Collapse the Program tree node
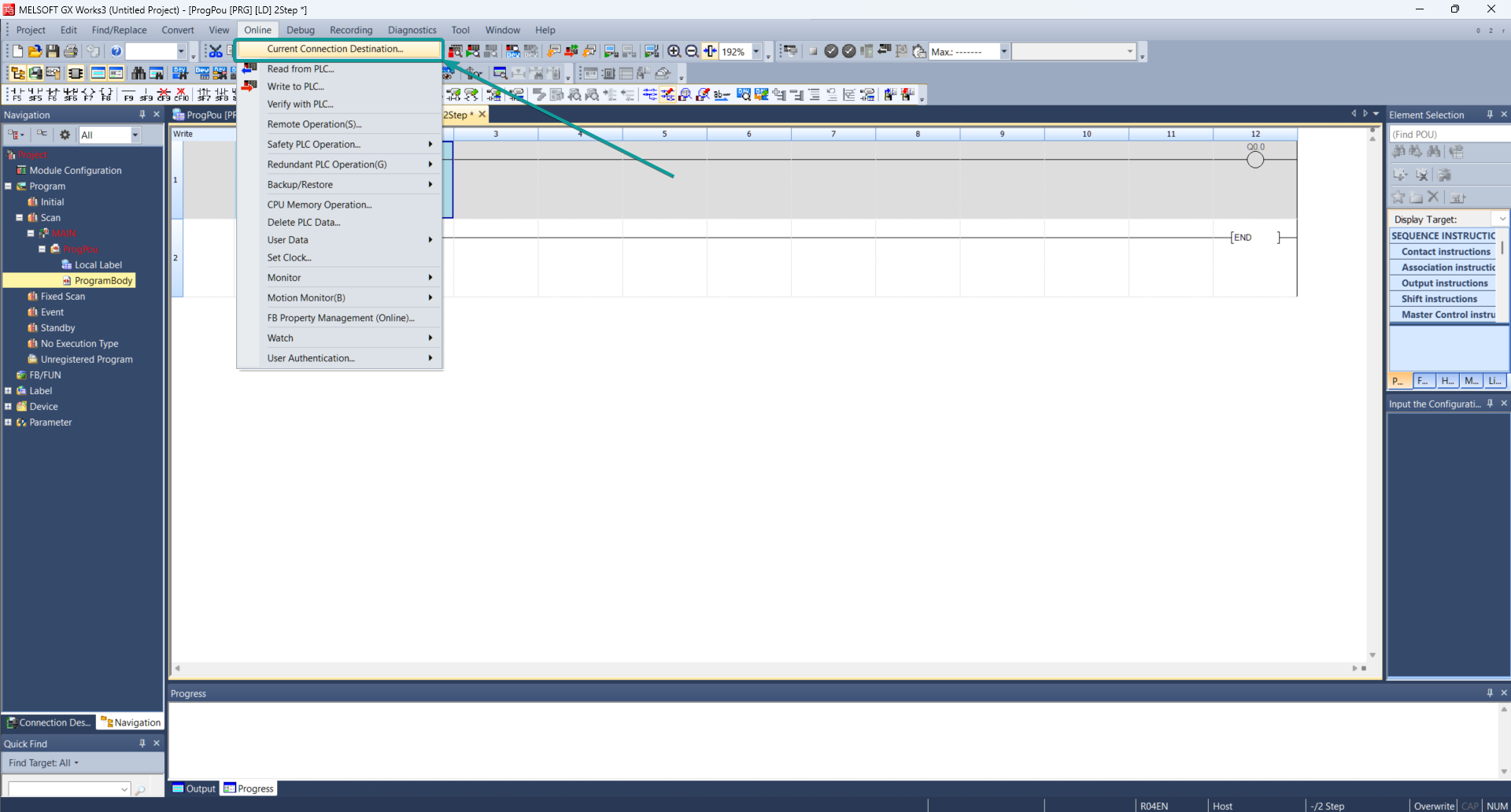Screen dimensions: 1511x812 [9, 186]
